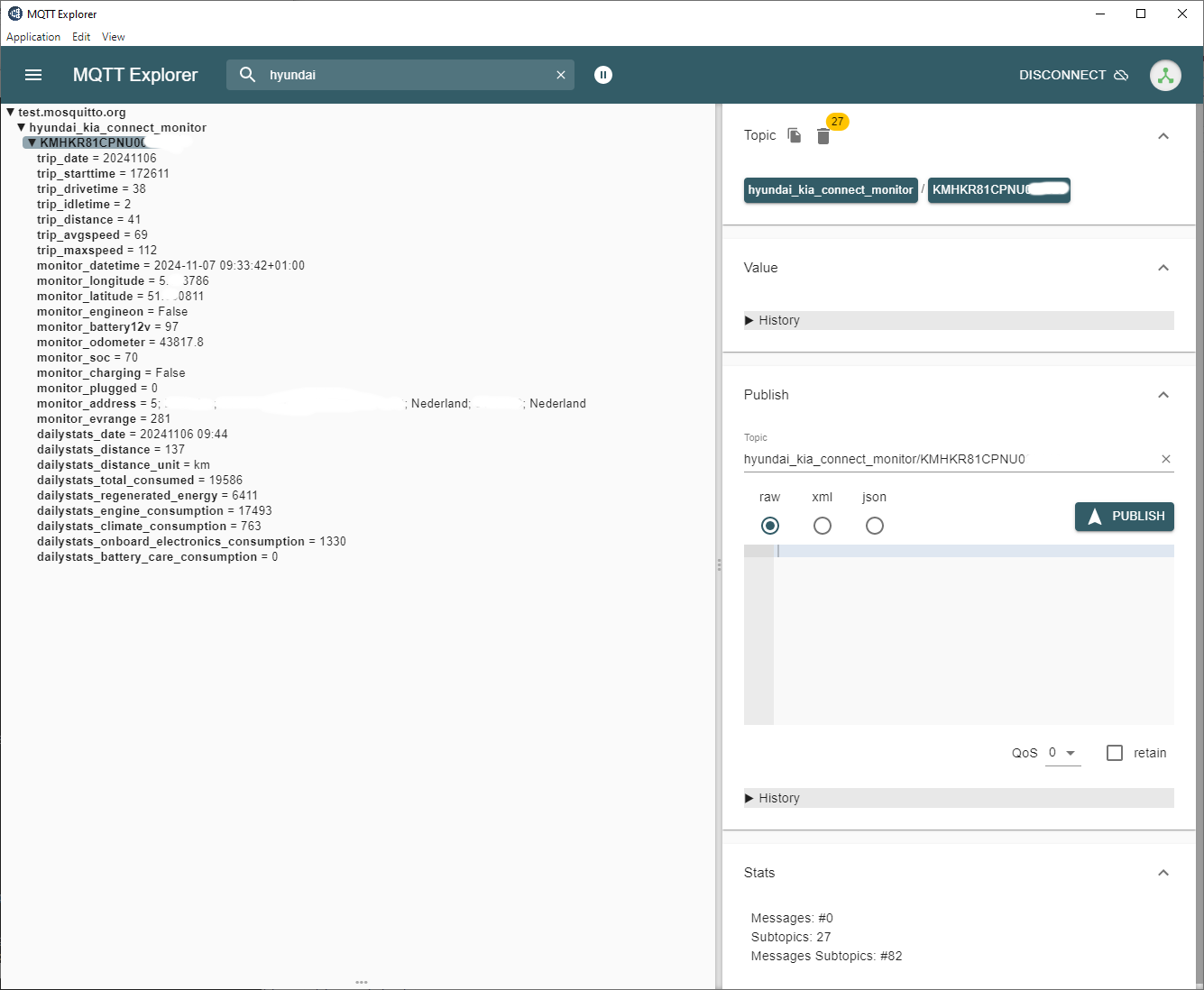Click the hyundai_kia_connect_monitor topic chip
The image size is (1204, 990).
[x=831, y=190]
